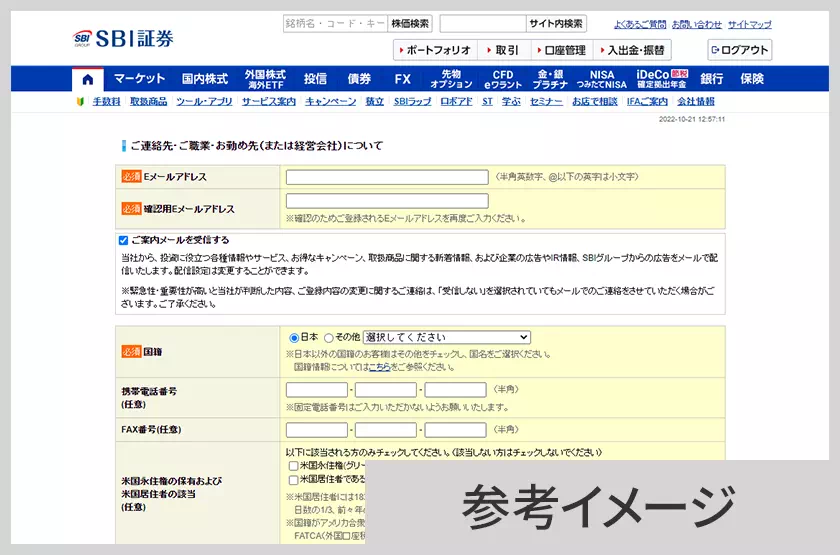Click the Eメールアドレス input field

[x=387, y=177]
